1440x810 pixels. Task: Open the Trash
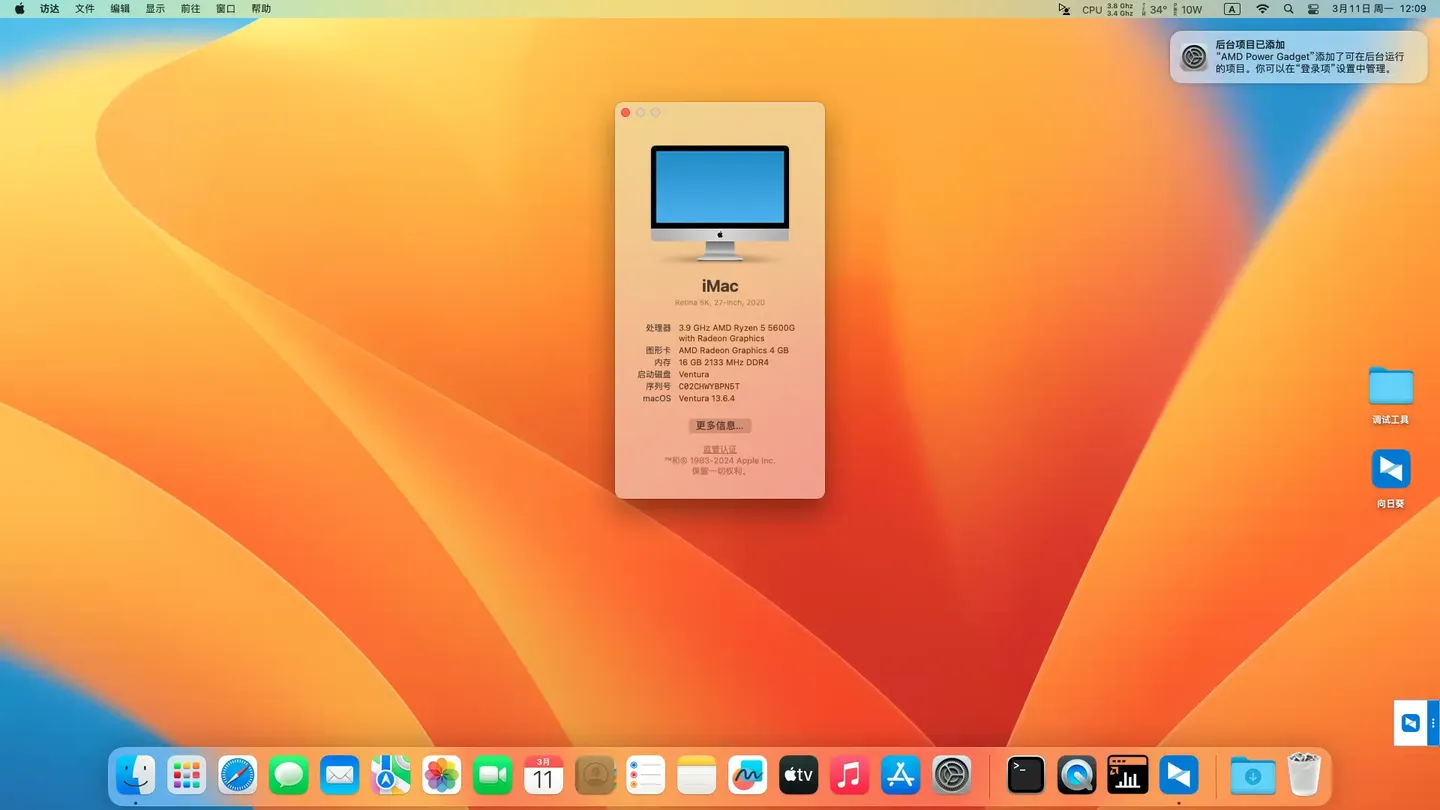click(1303, 775)
